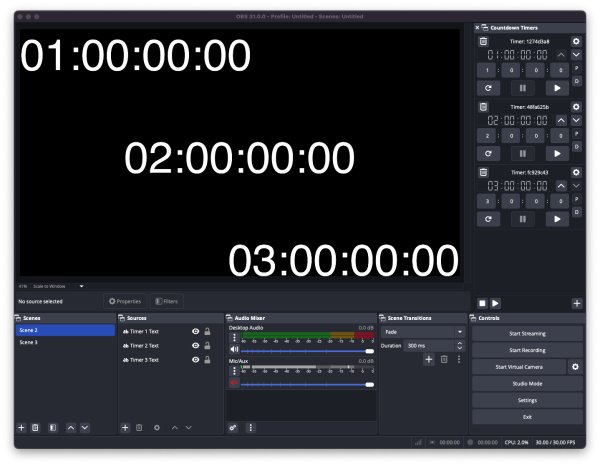Image resolution: width=600 pixels, height=466 pixels.
Task: Reset the third countdown timer
Action: tap(487, 218)
